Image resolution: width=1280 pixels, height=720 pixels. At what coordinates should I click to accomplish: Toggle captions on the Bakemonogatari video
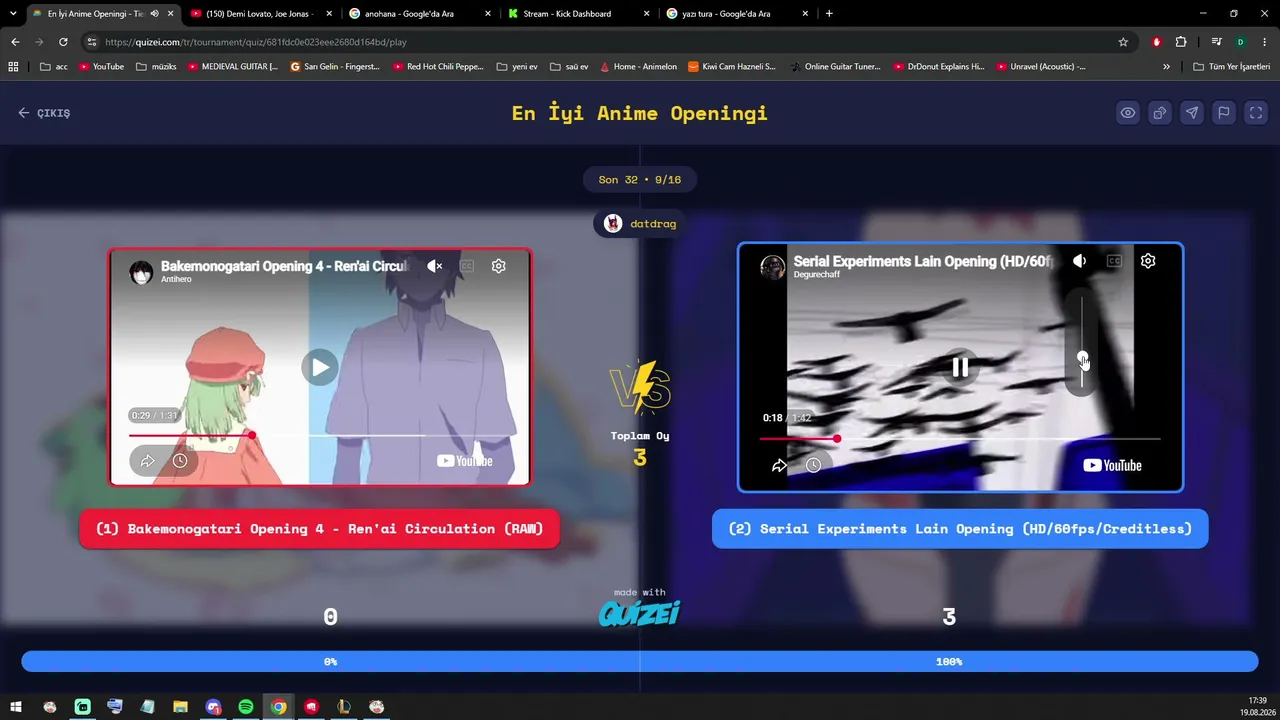[x=467, y=266]
